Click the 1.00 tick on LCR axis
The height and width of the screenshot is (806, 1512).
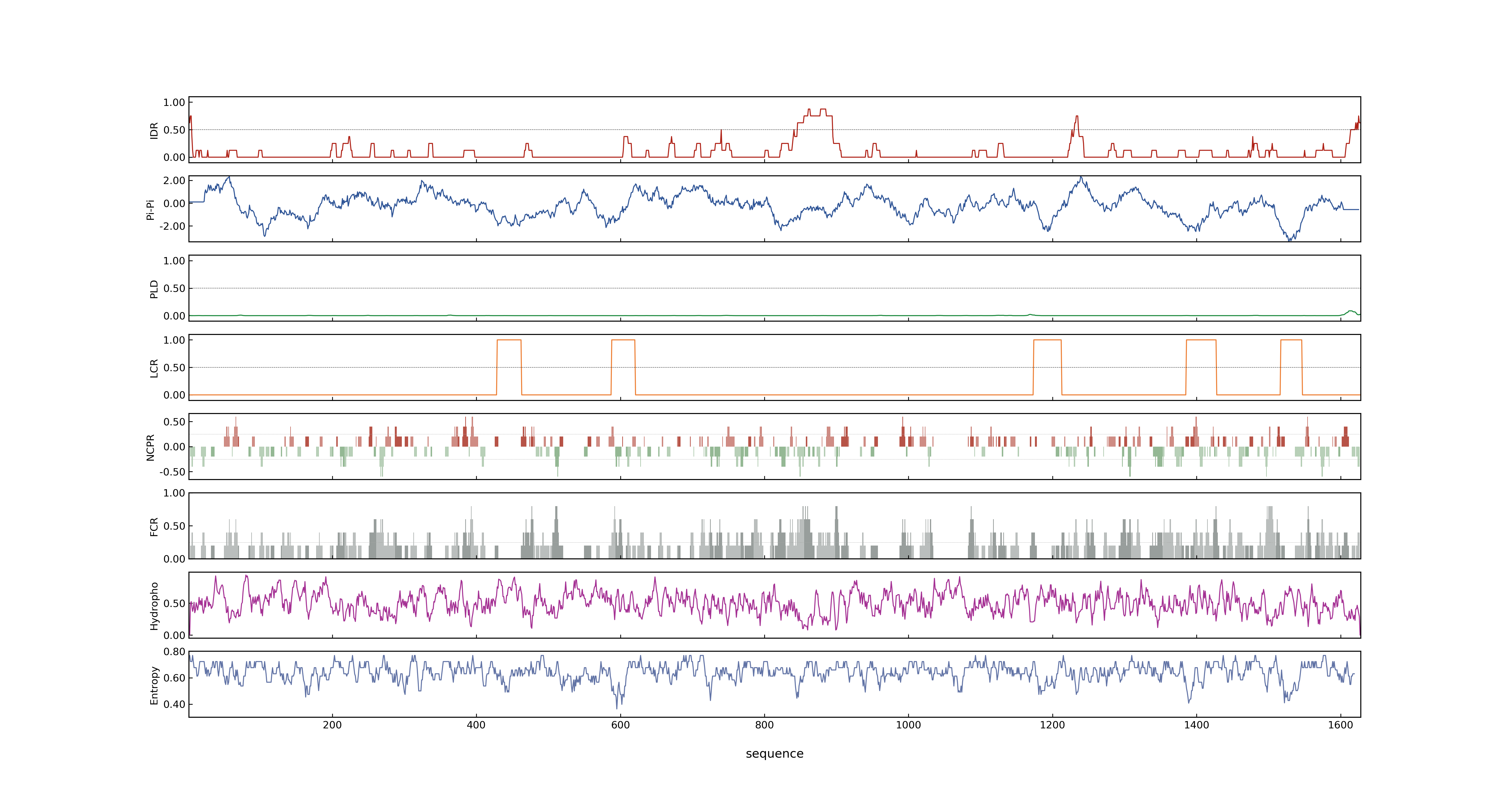(174, 340)
